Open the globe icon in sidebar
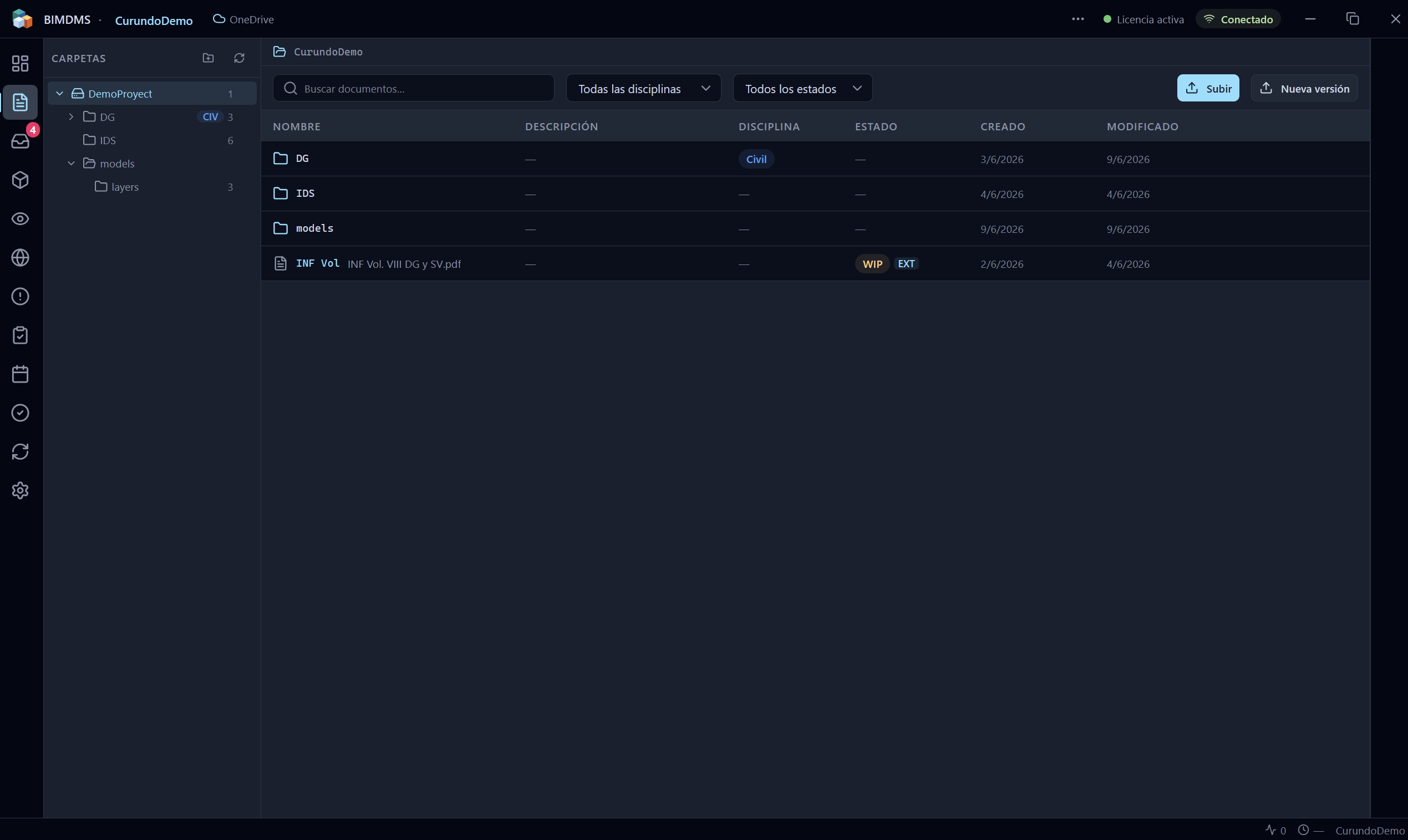The height and width of the screenshot is (840, 1408). pyautogui.click(x=21, y=258)
